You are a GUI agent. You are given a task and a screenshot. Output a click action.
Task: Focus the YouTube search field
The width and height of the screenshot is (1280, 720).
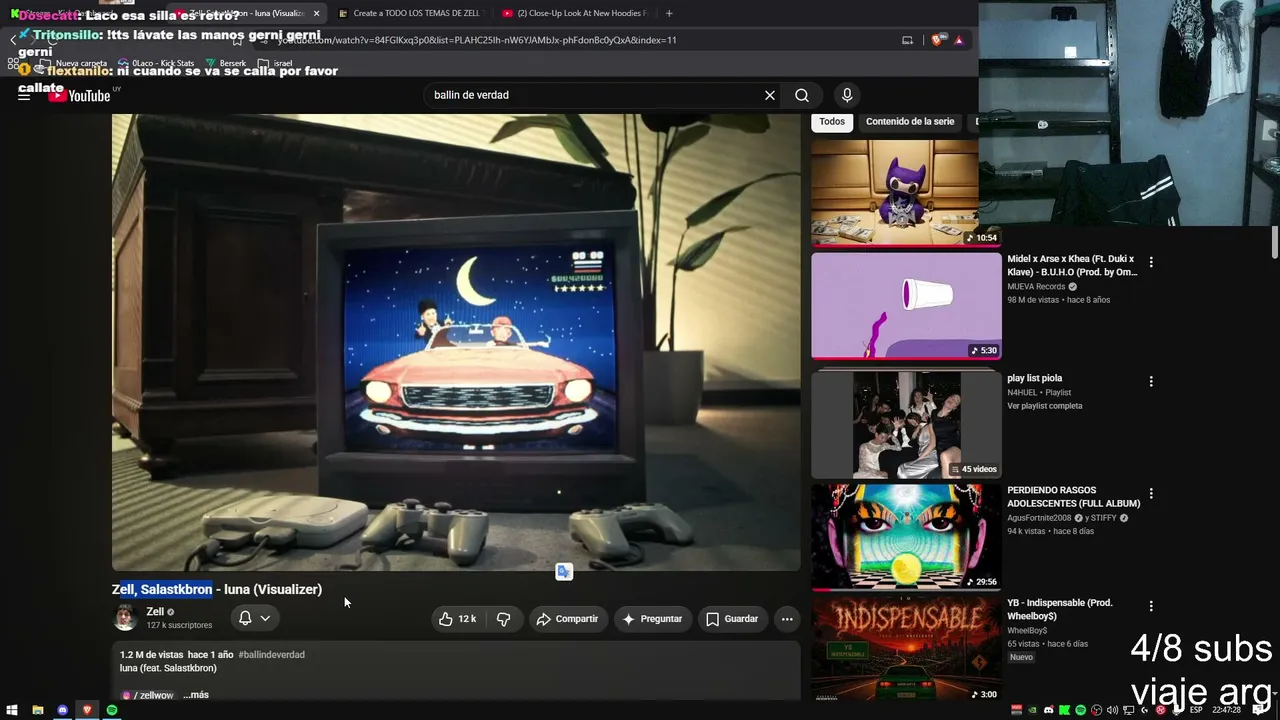click(595, 95)
